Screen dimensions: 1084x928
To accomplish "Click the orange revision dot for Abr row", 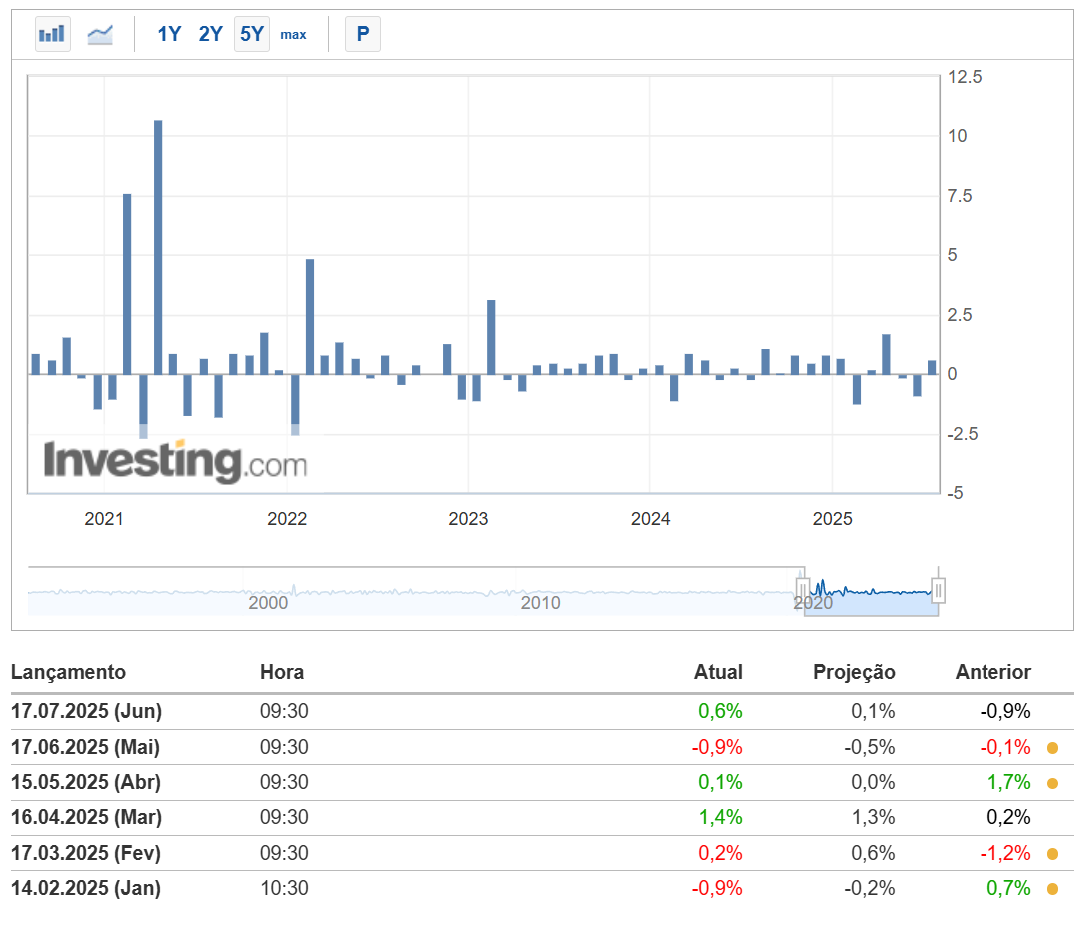I will 1052,783.
